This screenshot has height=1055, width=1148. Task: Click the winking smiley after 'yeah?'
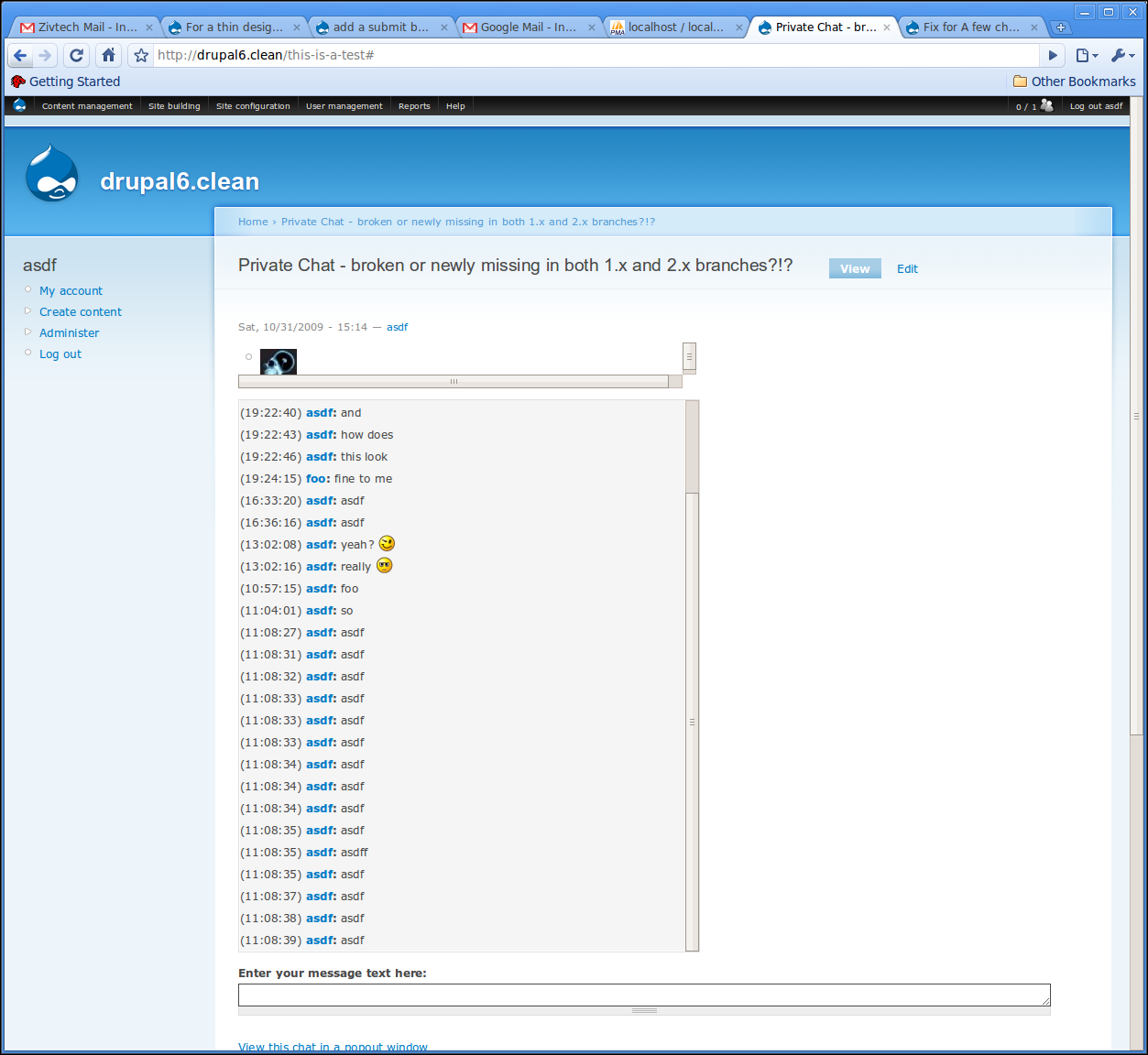click(387, 544)
